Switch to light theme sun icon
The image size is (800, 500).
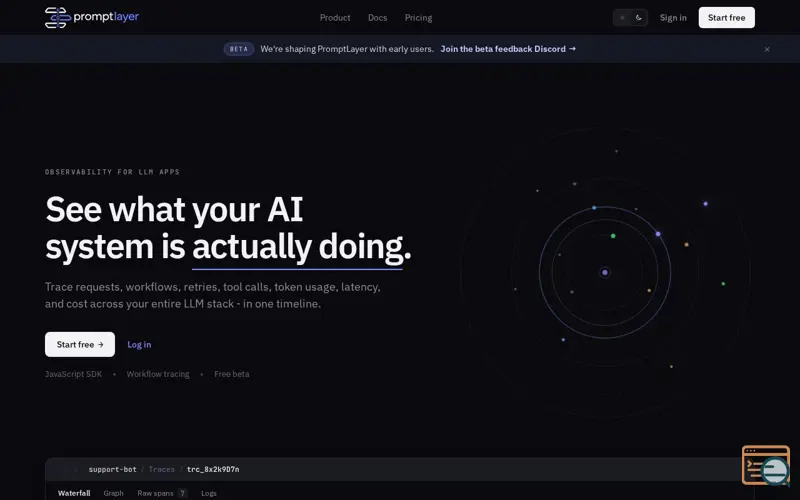pyautogui.click(x=622, y=17)
